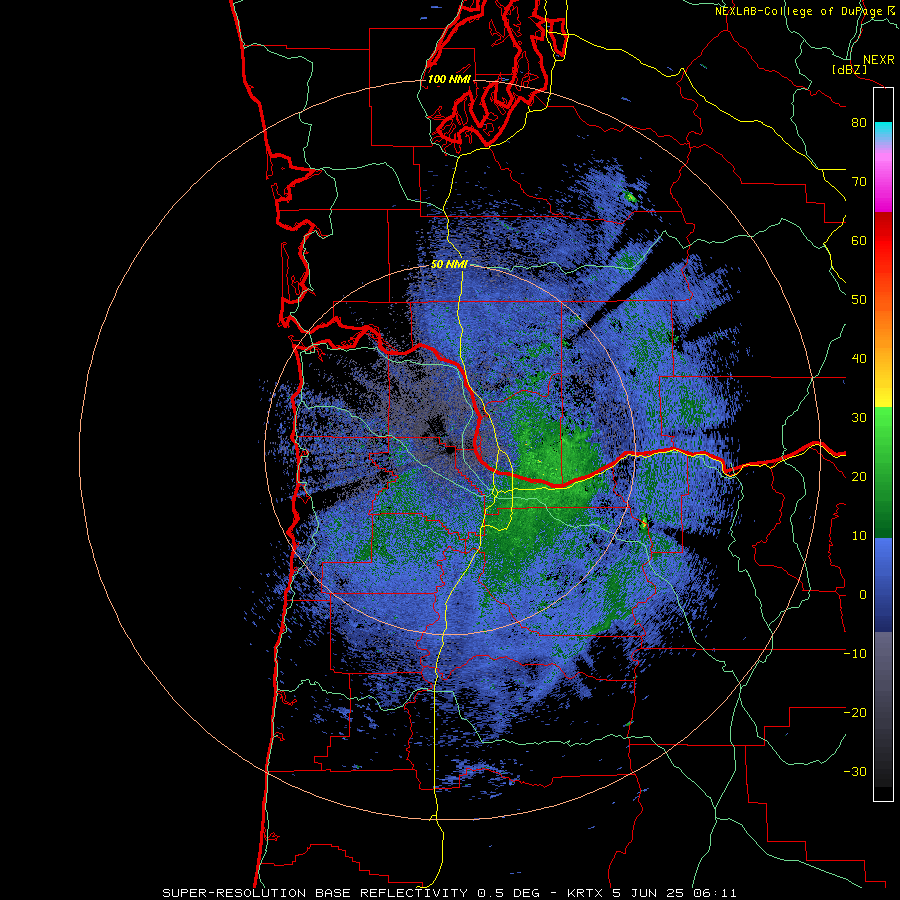Click the "70" value on the dBZ scale

click(859, 182)
